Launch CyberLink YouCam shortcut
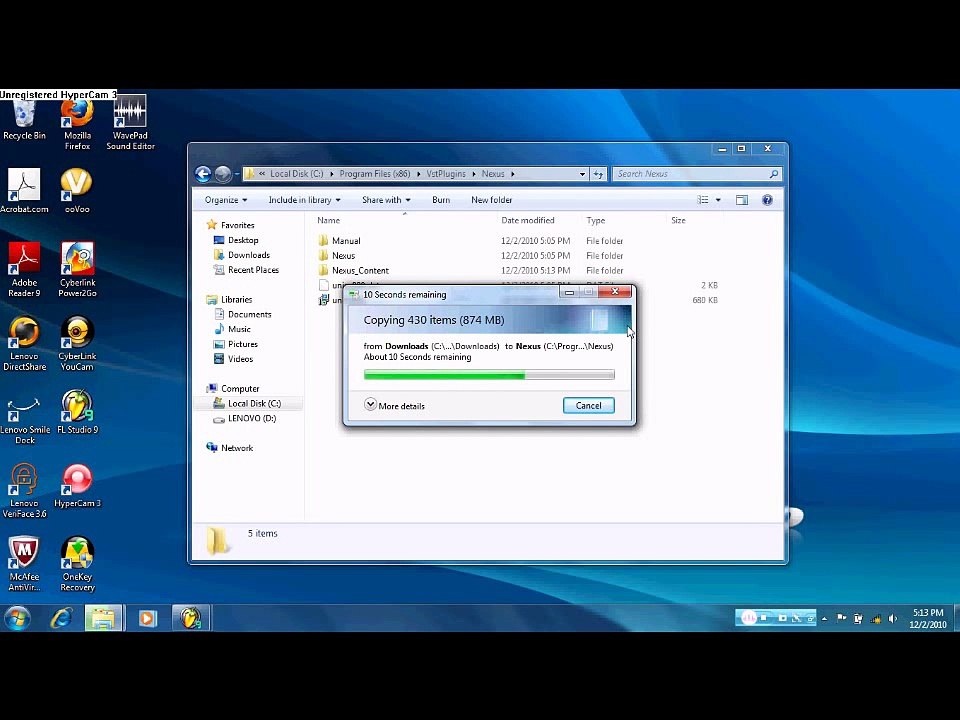The height and width of the screenshot is (720, 960). (x=77, y=343)
